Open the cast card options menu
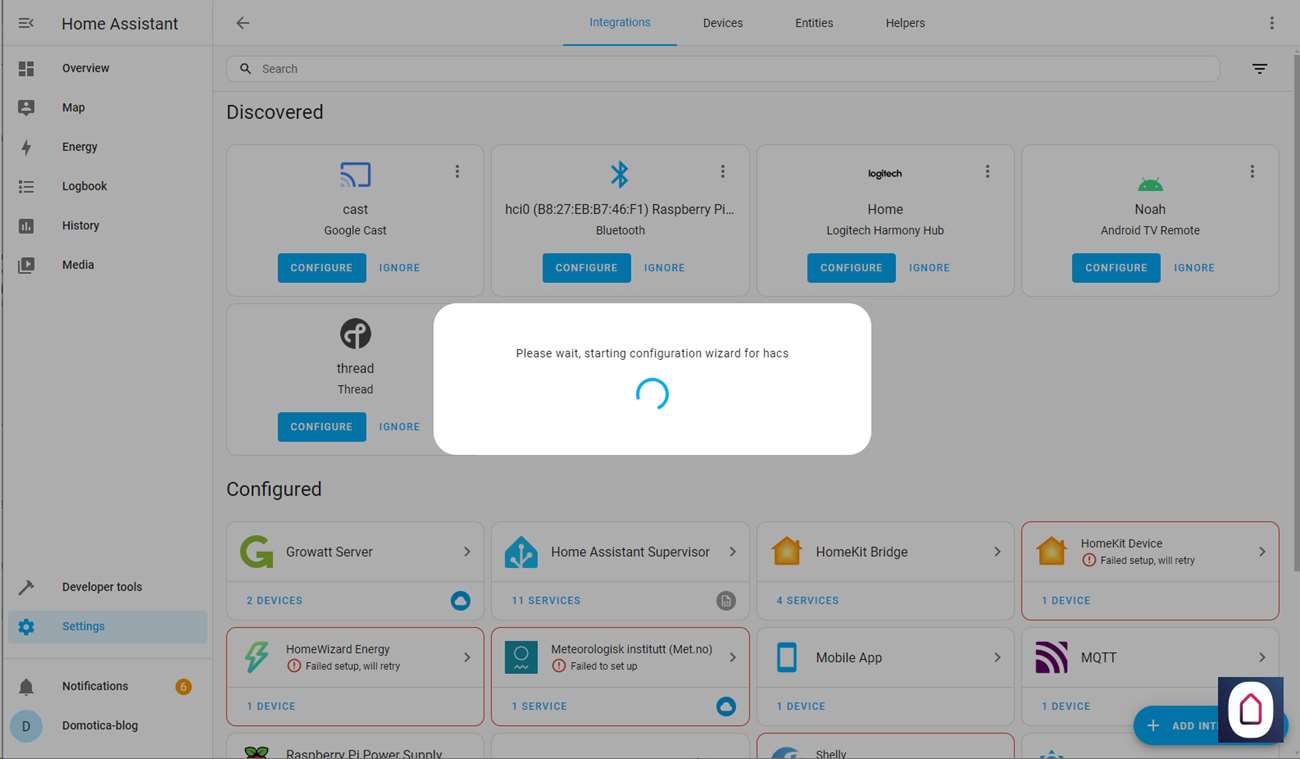1300x759 pixels. click(457, 172)
